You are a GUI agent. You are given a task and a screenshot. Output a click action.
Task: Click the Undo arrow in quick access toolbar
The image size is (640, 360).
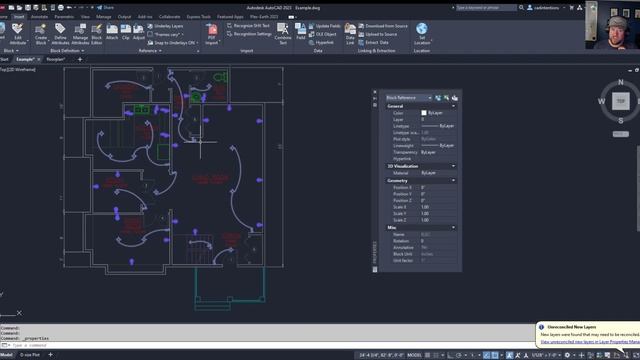tap(69, 7)
